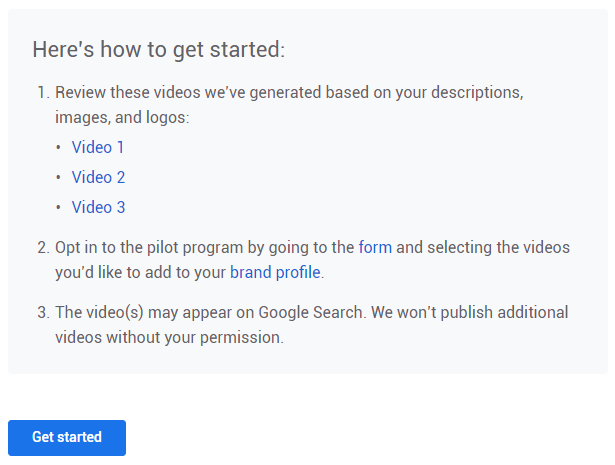The width and height of the screenshot is (615, 465).
Task: Follow the 'form' link in step 2
Action: tap(375, 246)
